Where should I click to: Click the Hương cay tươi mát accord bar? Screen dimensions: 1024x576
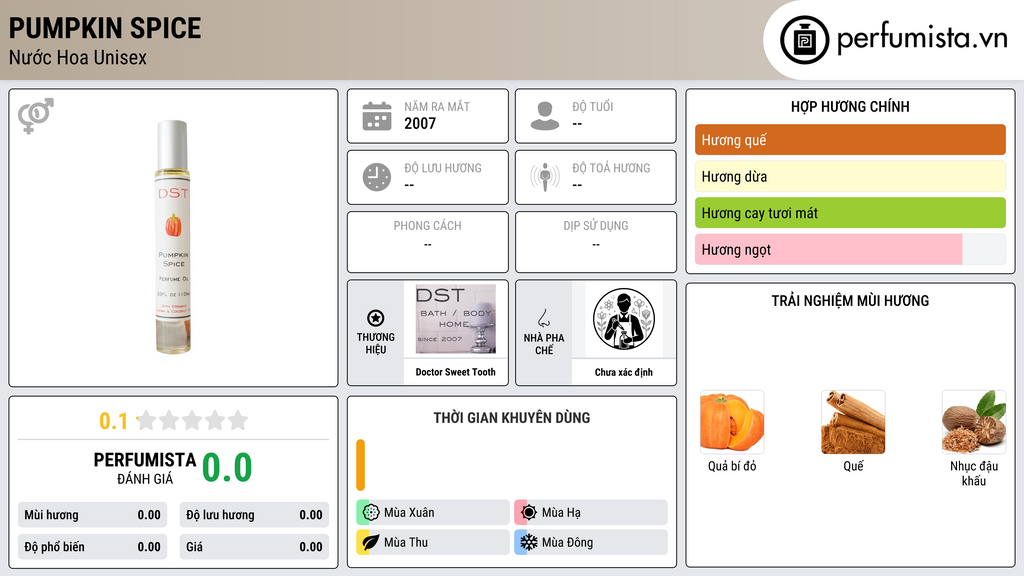850,213
